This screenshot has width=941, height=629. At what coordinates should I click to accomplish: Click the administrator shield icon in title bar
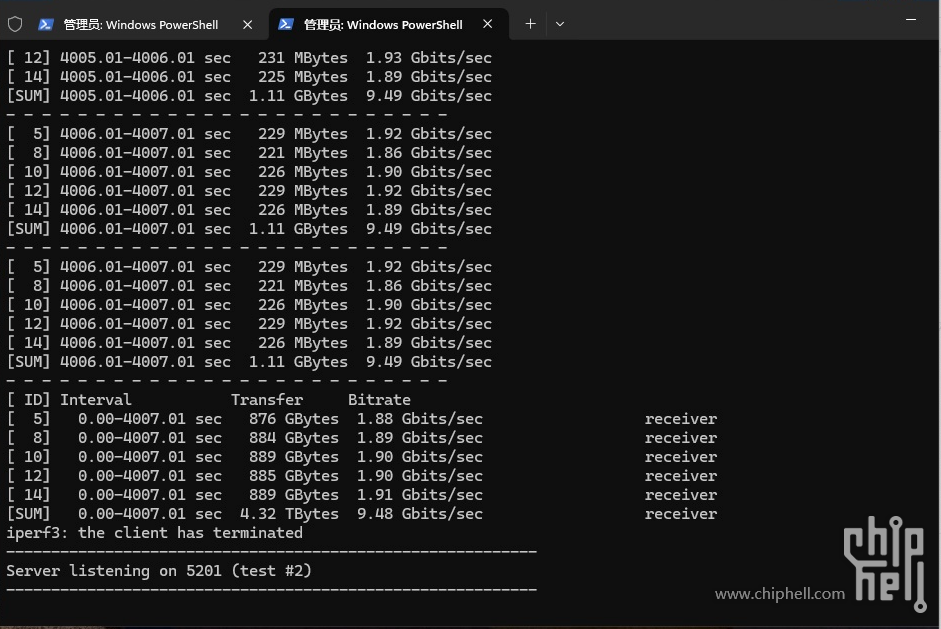(15, 24)
